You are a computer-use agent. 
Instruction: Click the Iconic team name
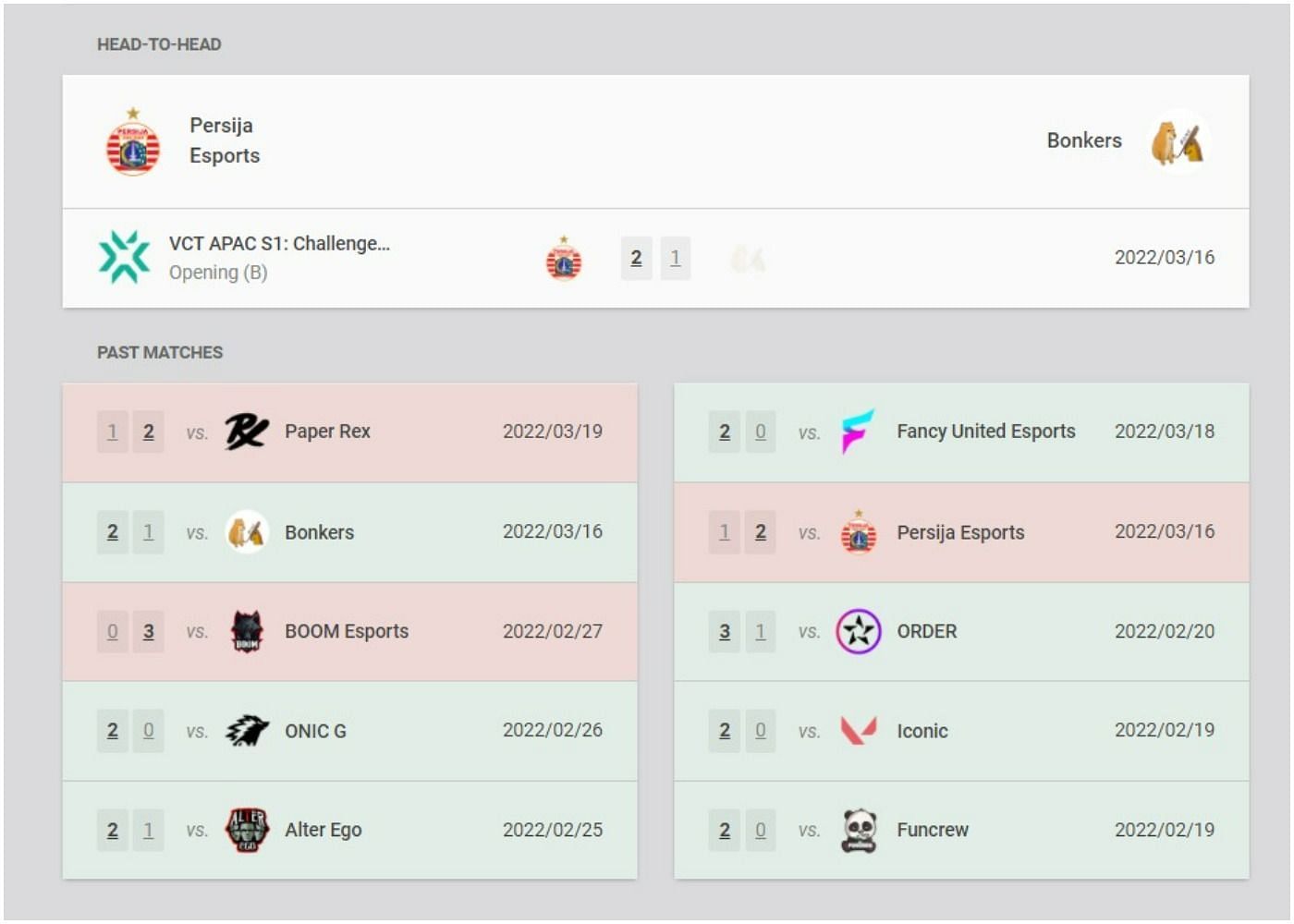click(922, 731)
